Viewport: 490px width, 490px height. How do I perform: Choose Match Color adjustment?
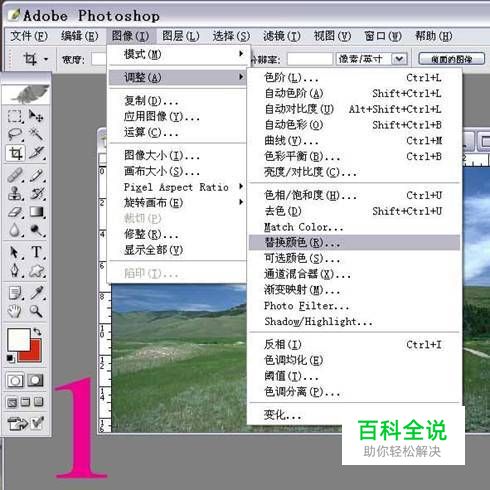(354, 227)
